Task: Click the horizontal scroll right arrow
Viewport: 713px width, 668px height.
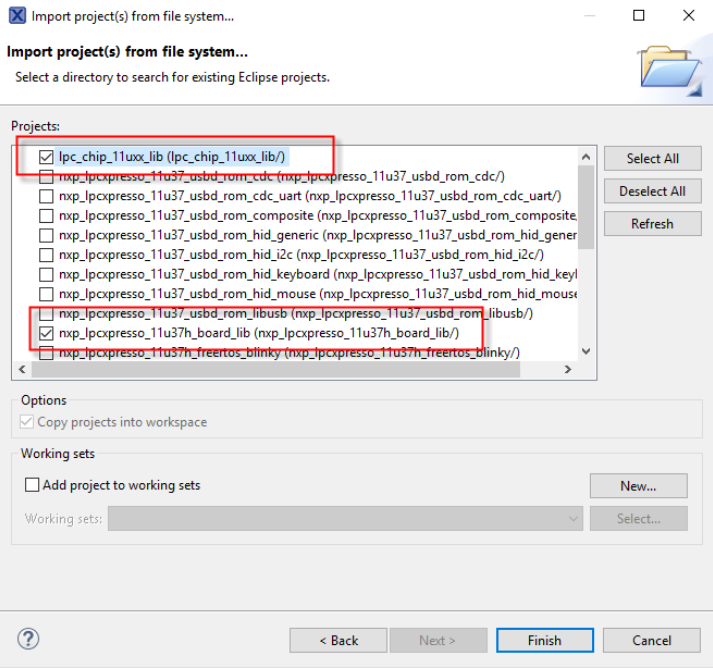Action: point(567,369)
